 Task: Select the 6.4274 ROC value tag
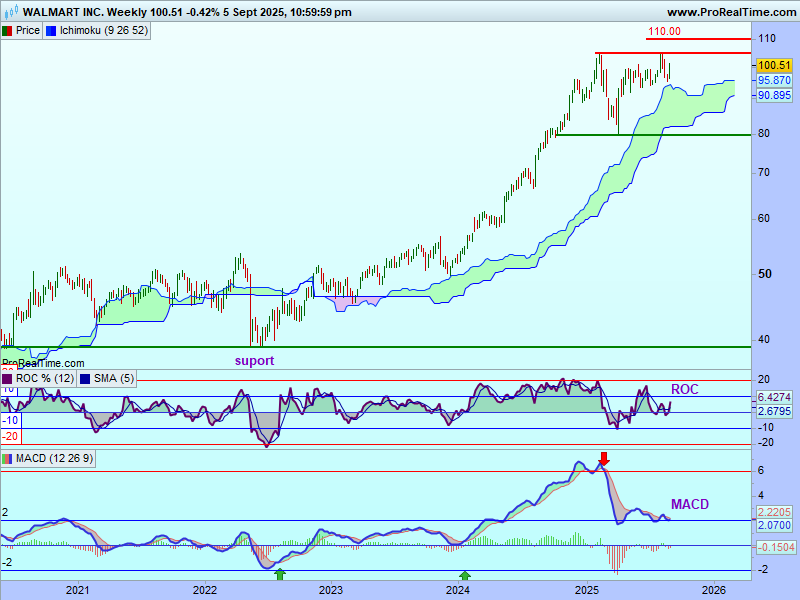point(774,397)
